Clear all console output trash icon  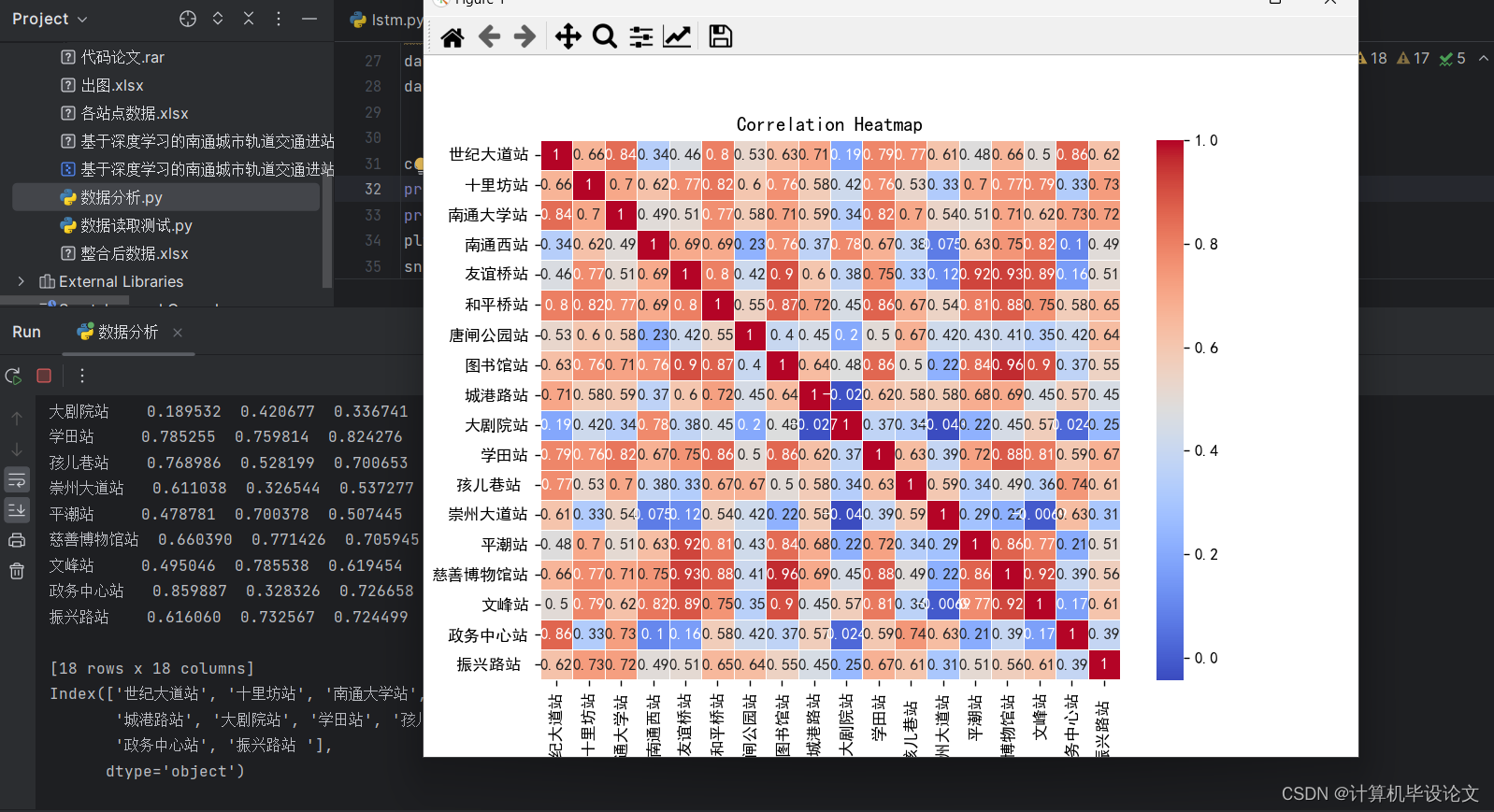[x=17, y=571]
